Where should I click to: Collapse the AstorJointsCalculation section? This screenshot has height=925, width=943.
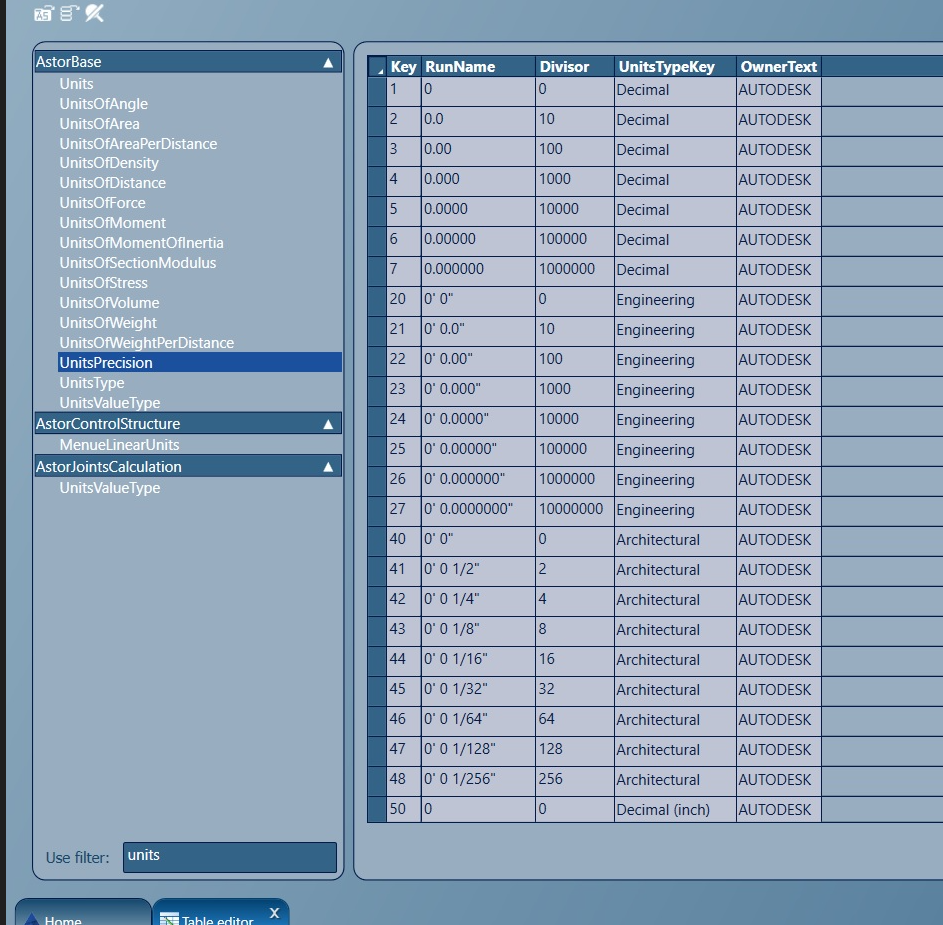coord(329,466)
